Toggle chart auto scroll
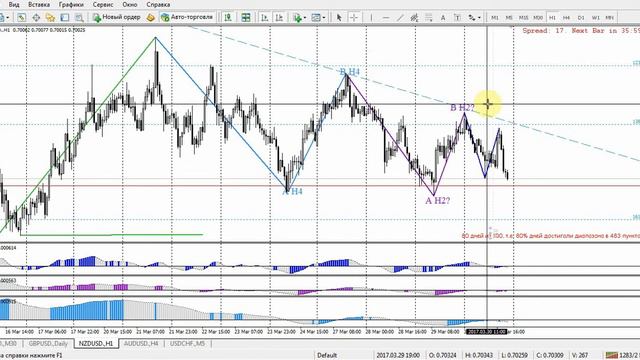 [x=264, y=17]
